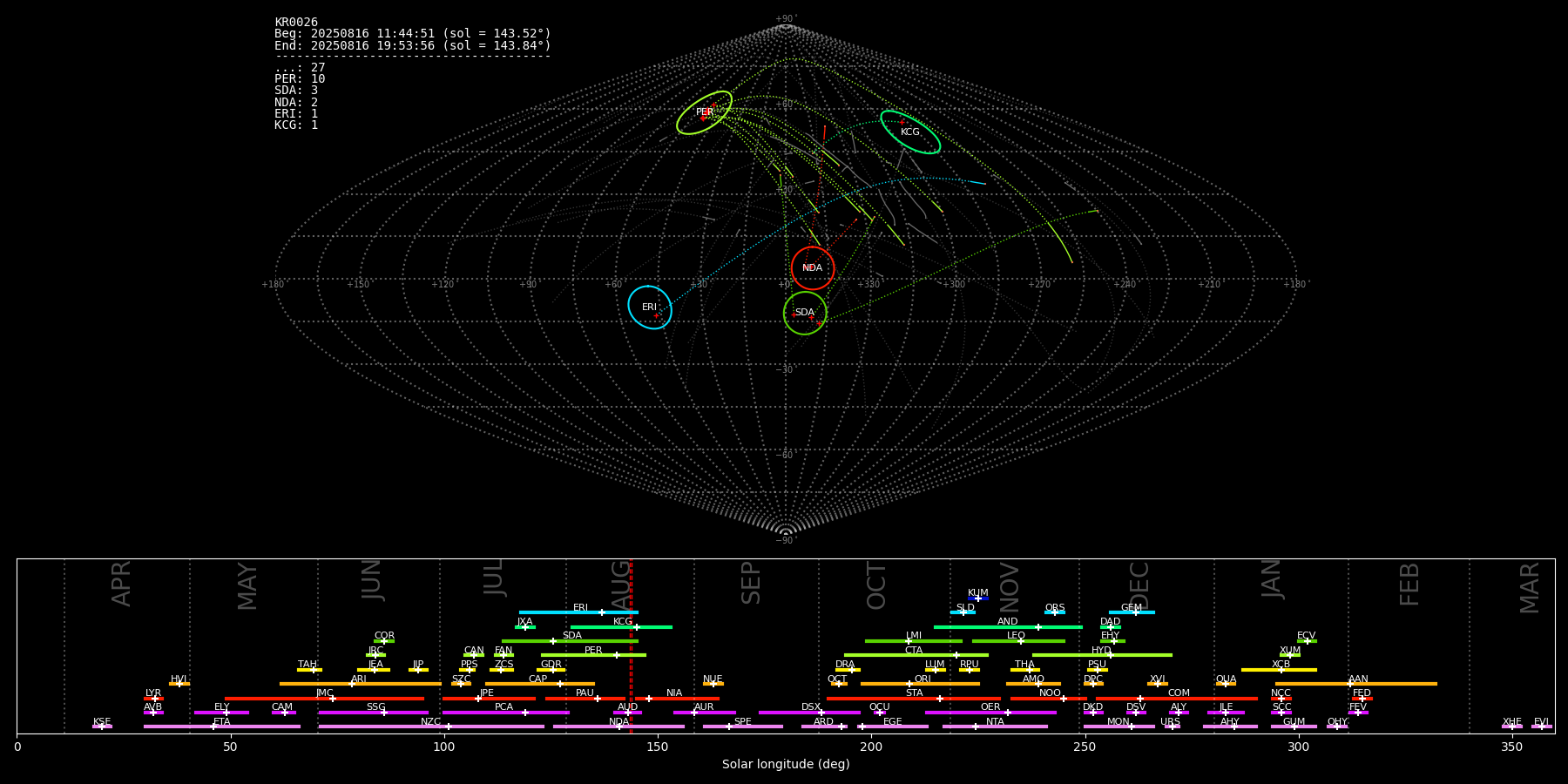
Task: Select the '...: 27' sporadic count line
Action: (300, 68)
